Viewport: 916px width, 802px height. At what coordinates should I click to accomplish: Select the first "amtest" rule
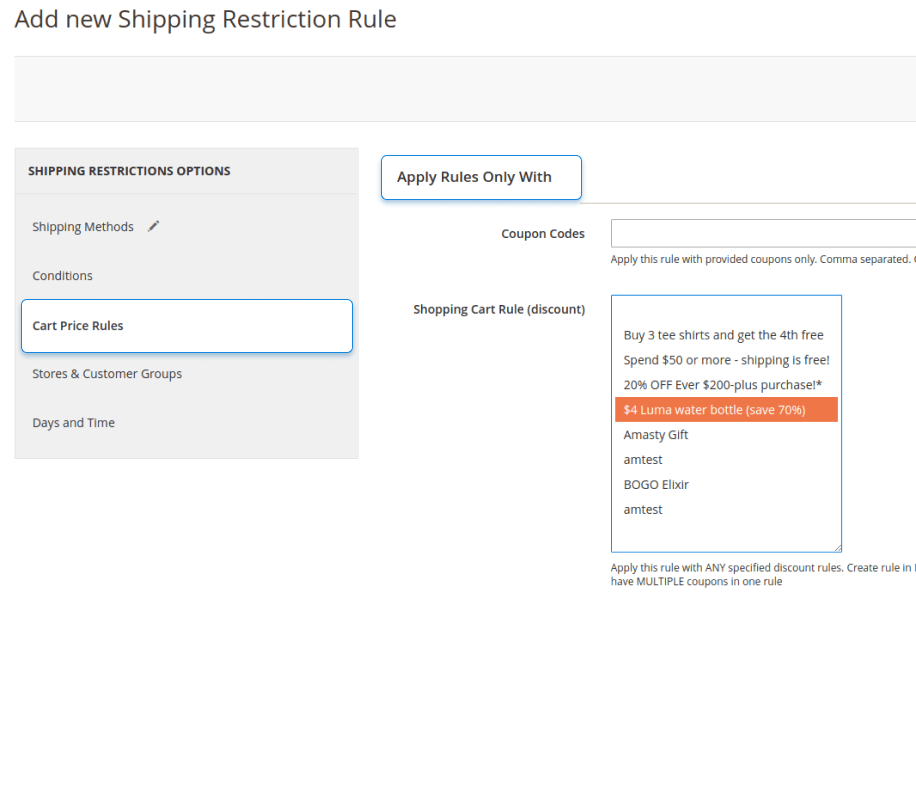pyautogui.click(x=642, y=459)
